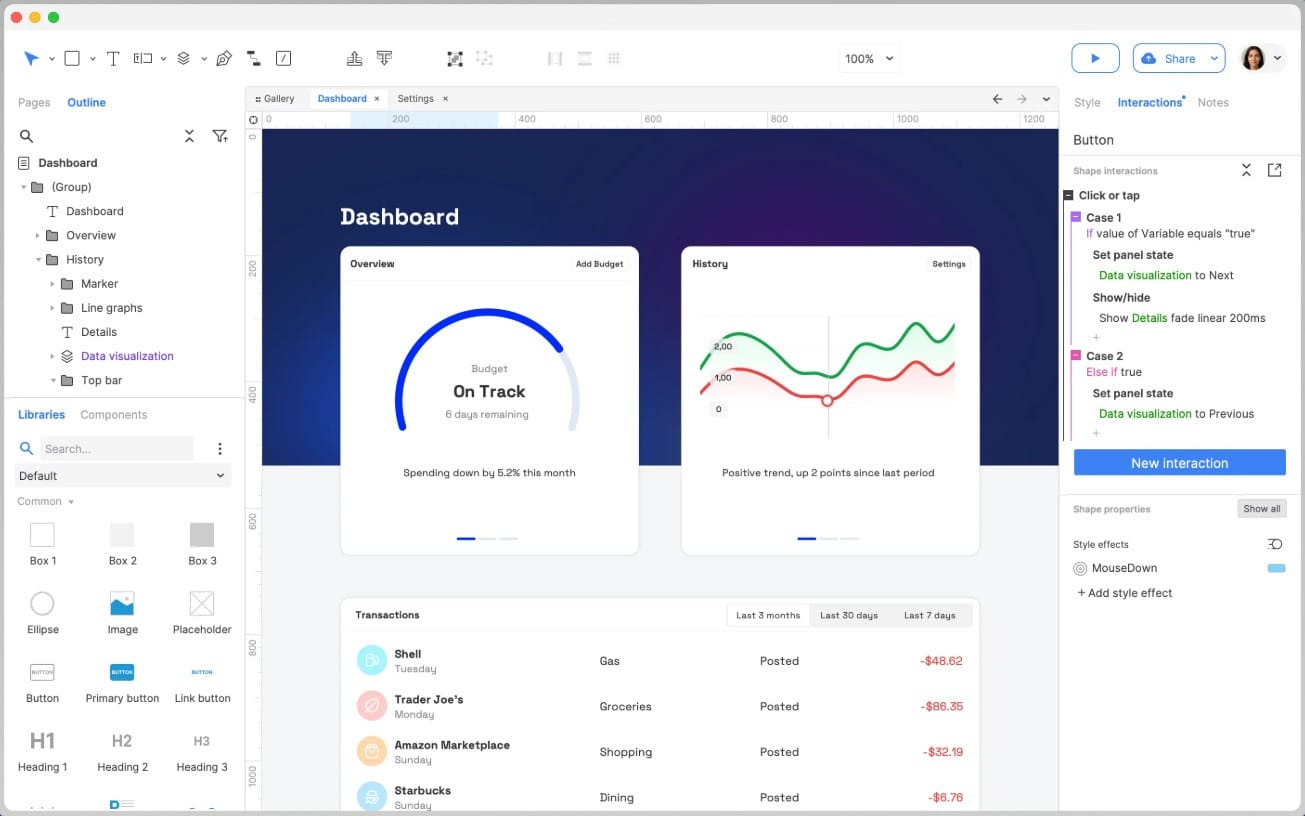Click the slash note tool icon
The height and width of the screenshot is (816, 1305).
click(284, 59)
